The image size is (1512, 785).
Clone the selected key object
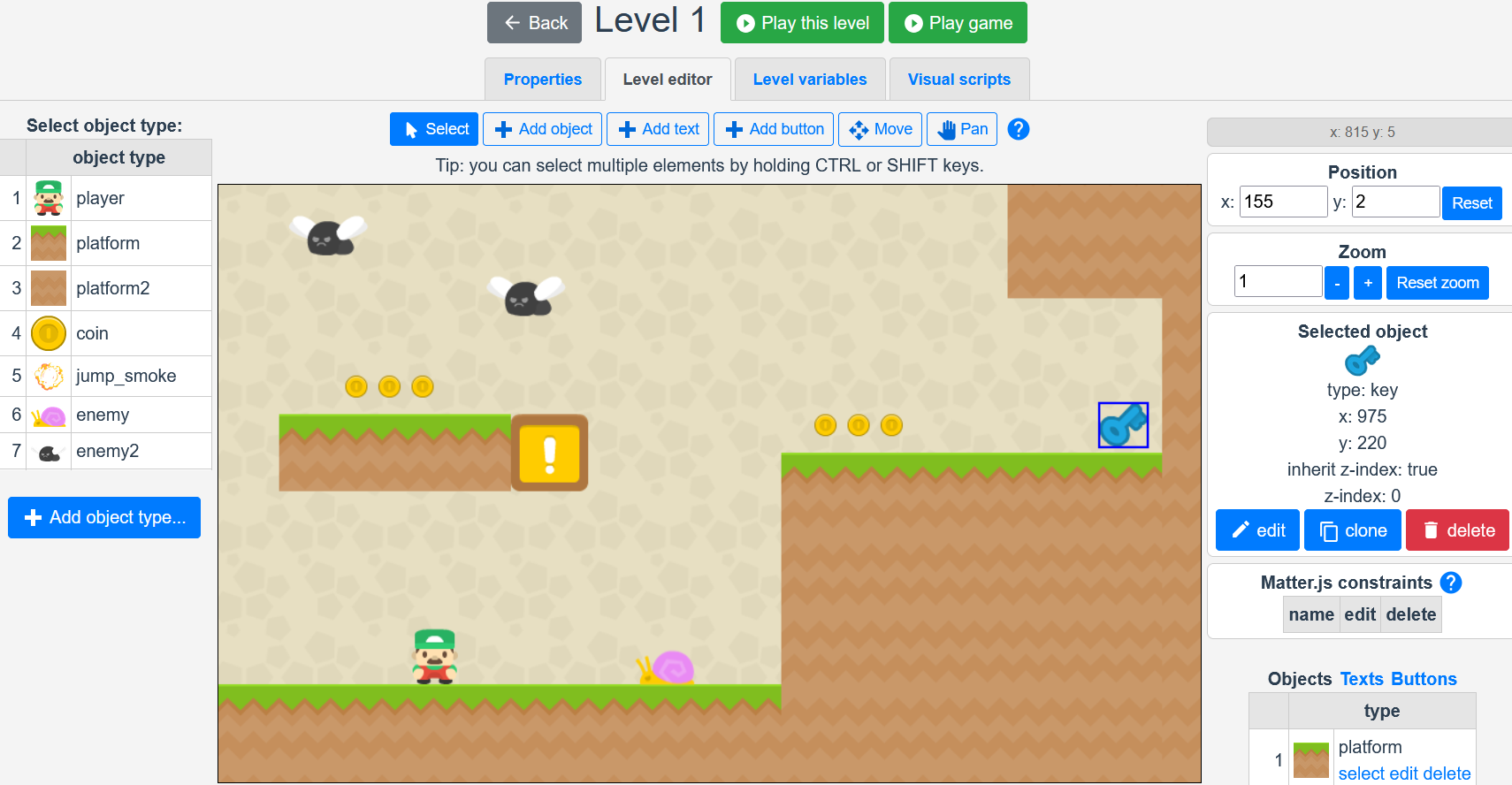1352,530
